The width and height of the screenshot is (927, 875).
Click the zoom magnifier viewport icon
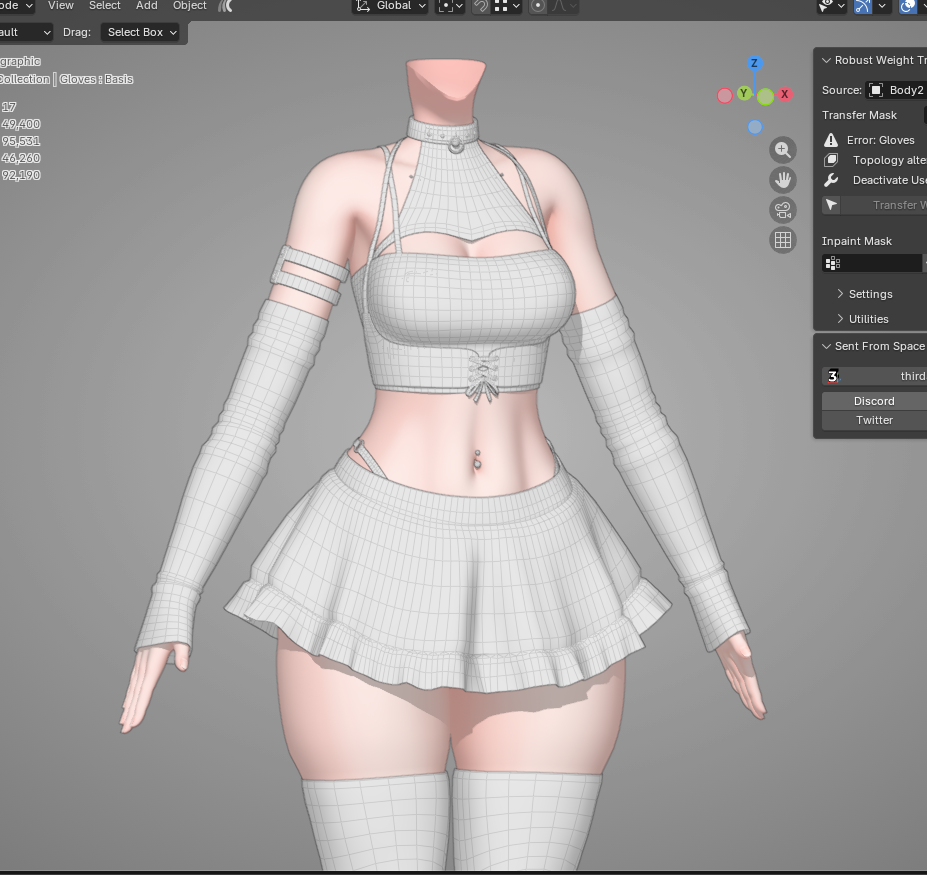tap(783, 150)
